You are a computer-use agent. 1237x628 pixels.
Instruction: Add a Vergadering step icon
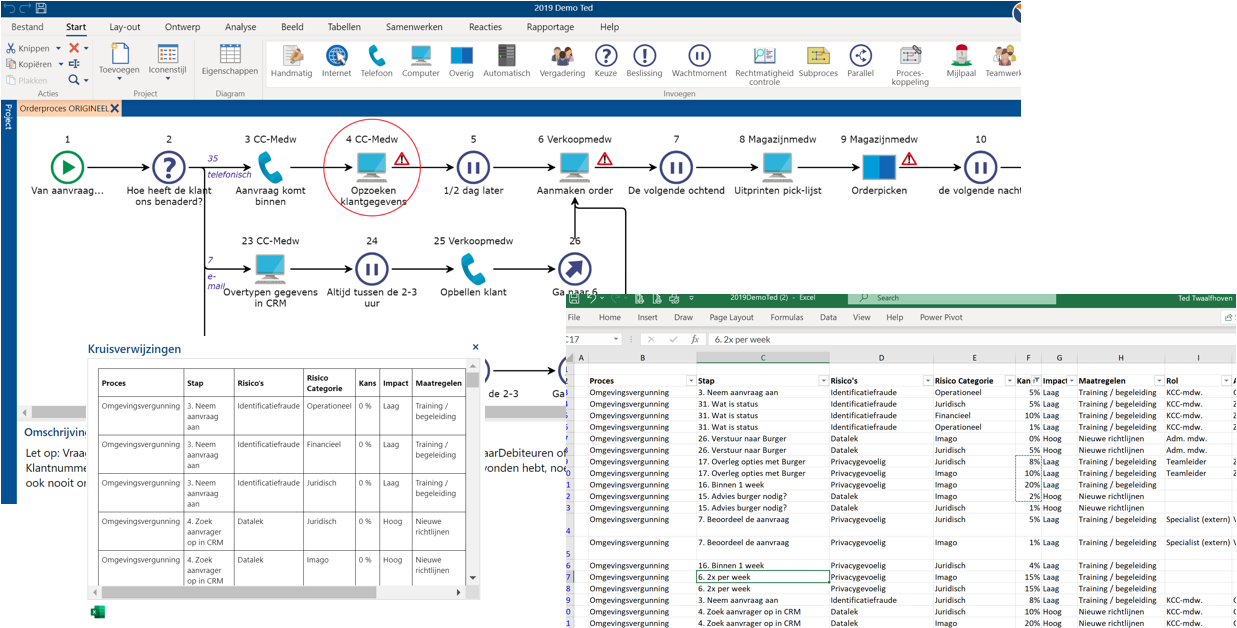[562, 60]
